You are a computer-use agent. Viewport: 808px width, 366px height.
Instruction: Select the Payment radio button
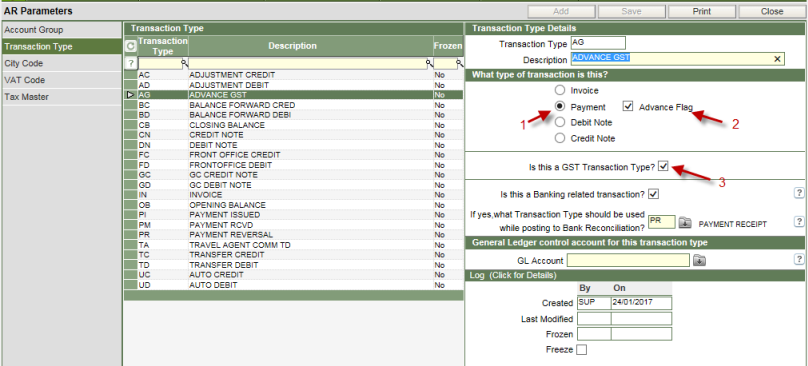coord(560,107)
